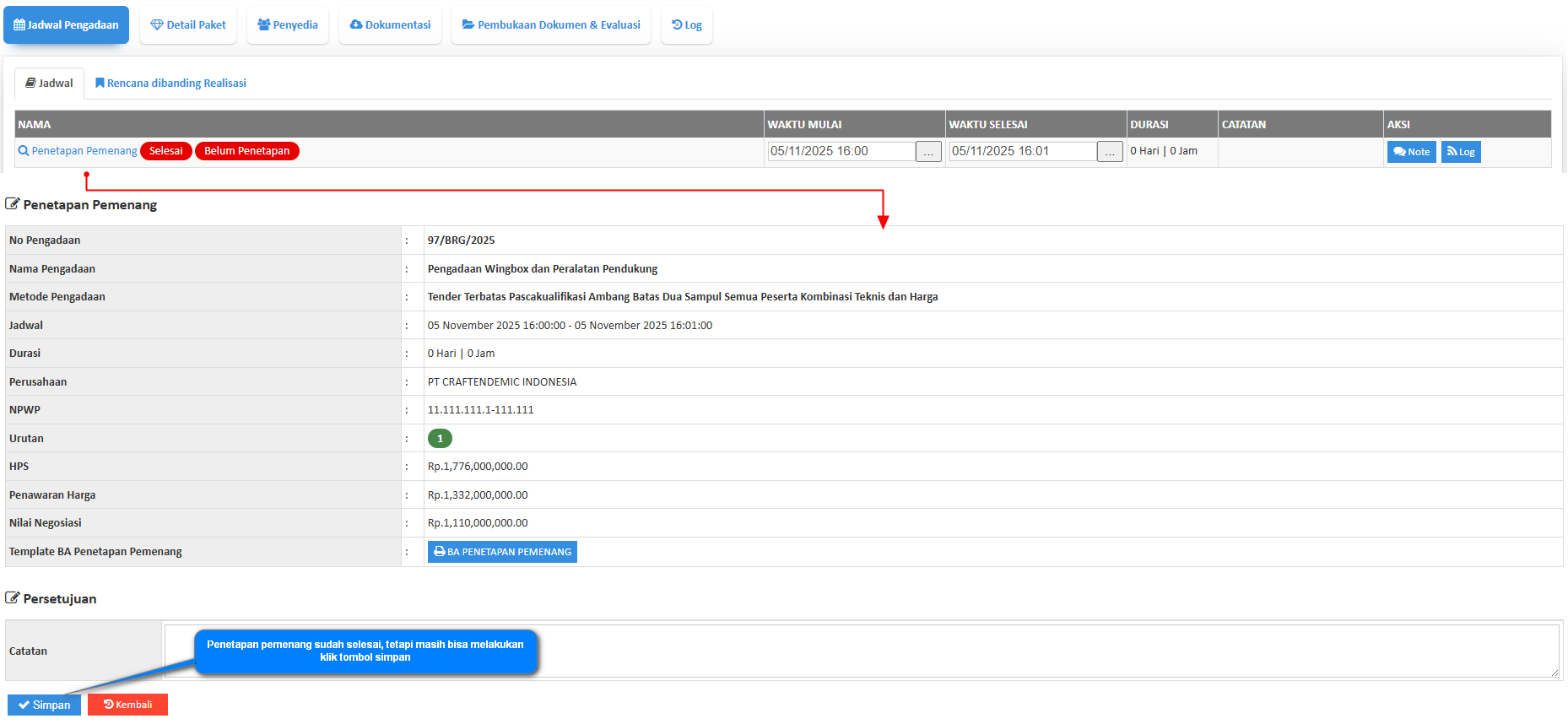Screen dimensions: 1568x724
Task: Switch to the Detail Paket tab
Action: click(x=188, y=25)
